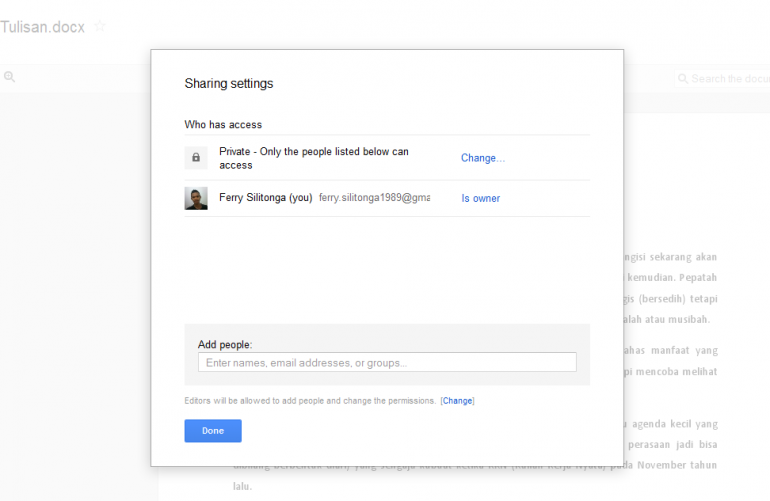Viewport: 770px width, 501px height.
Task: Click the Tulisan.docx document title
Action: (42, 27)
